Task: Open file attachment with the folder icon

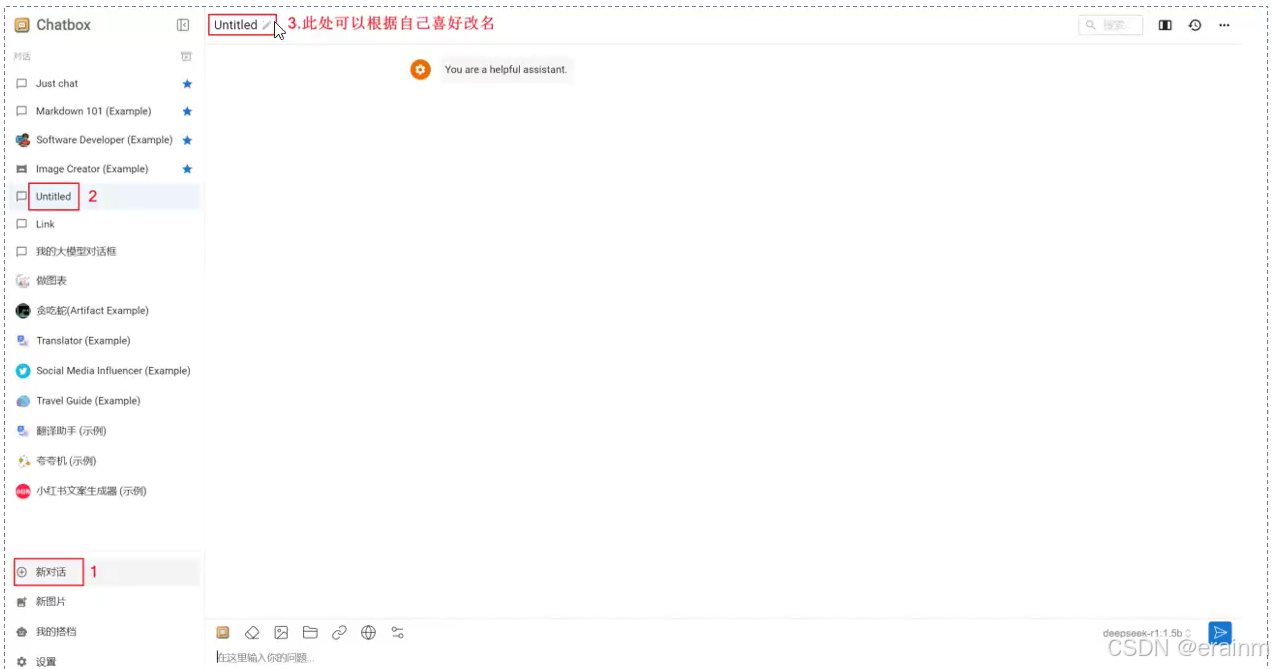Action: point(310,632)
